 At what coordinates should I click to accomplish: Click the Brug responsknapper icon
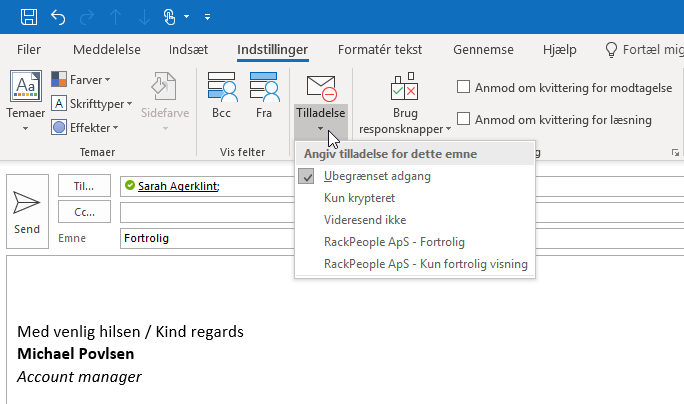(405, 88)
